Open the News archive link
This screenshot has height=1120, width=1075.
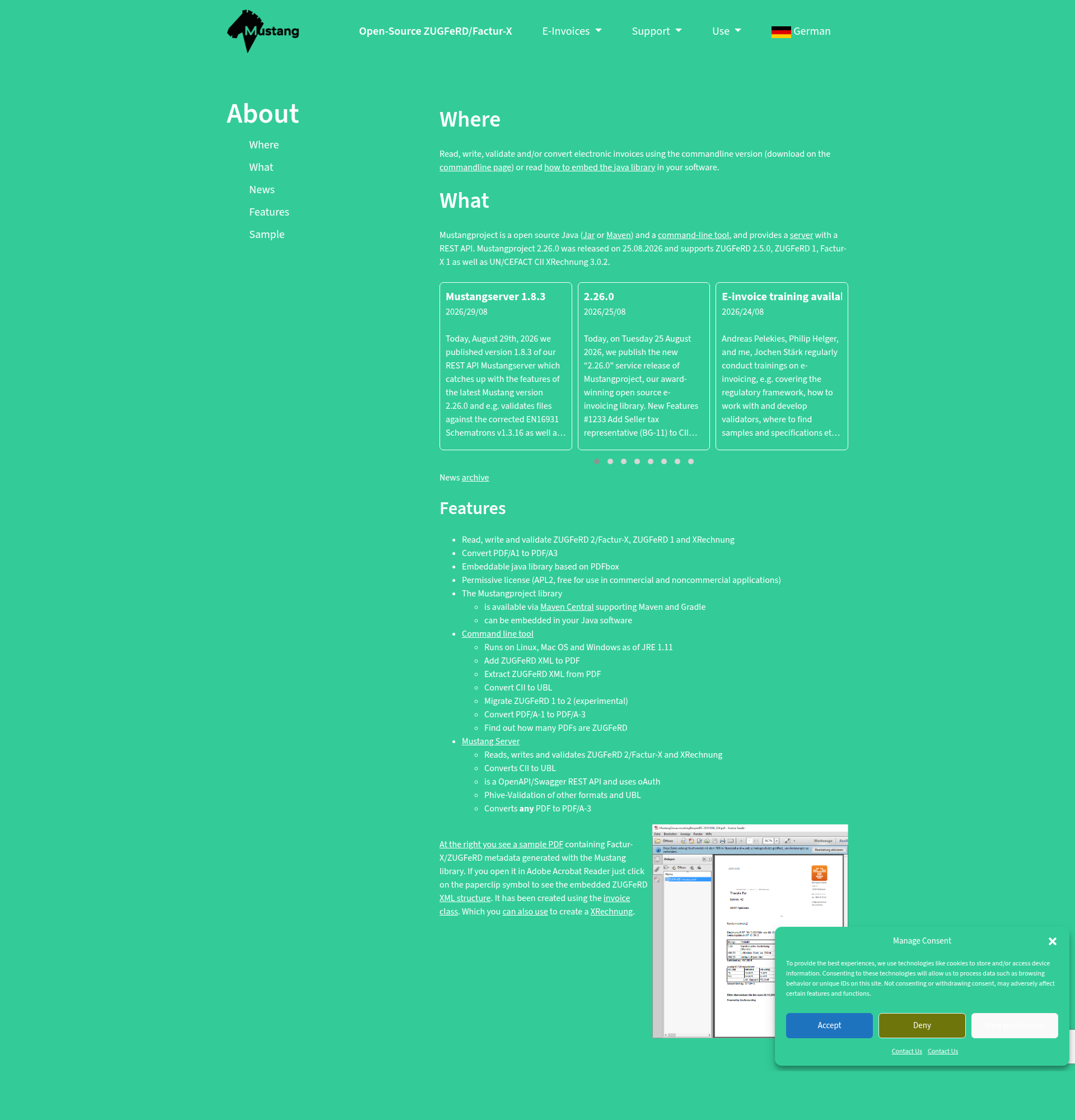point(475,478)
